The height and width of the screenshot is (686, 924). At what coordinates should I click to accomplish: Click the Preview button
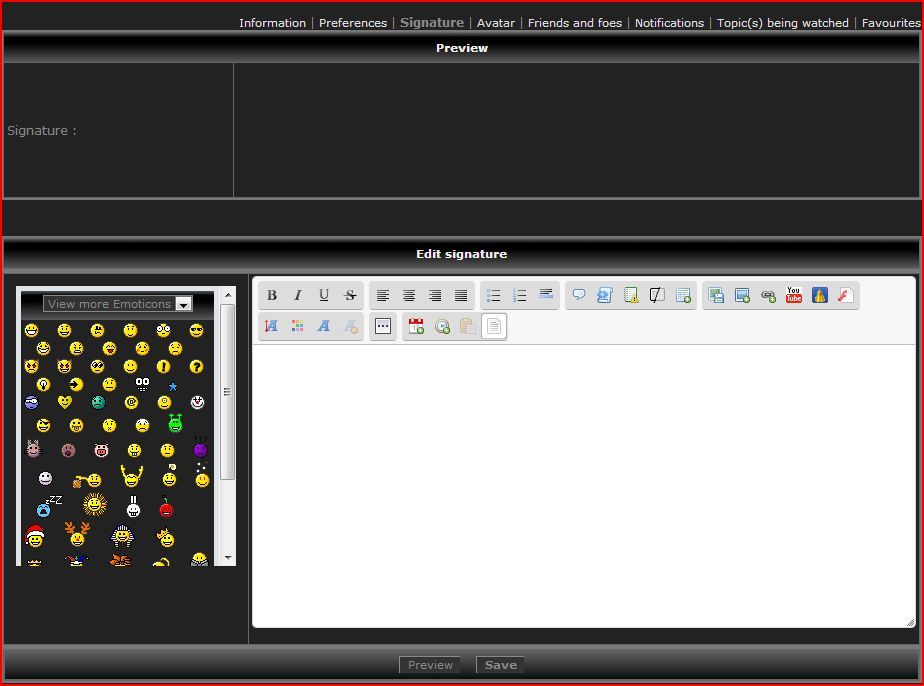click(430, 665)
